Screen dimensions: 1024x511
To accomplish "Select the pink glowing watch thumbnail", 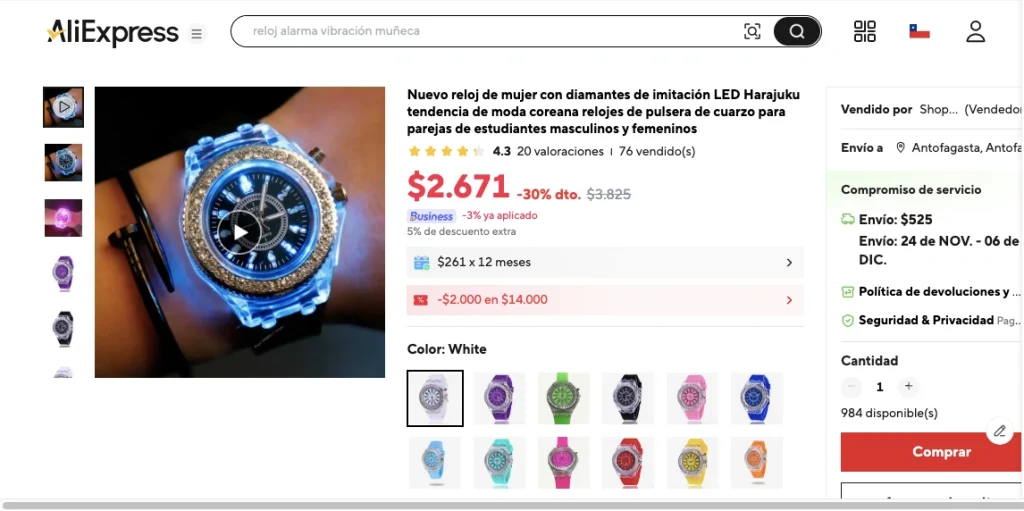I will click(x=63, y=218).
